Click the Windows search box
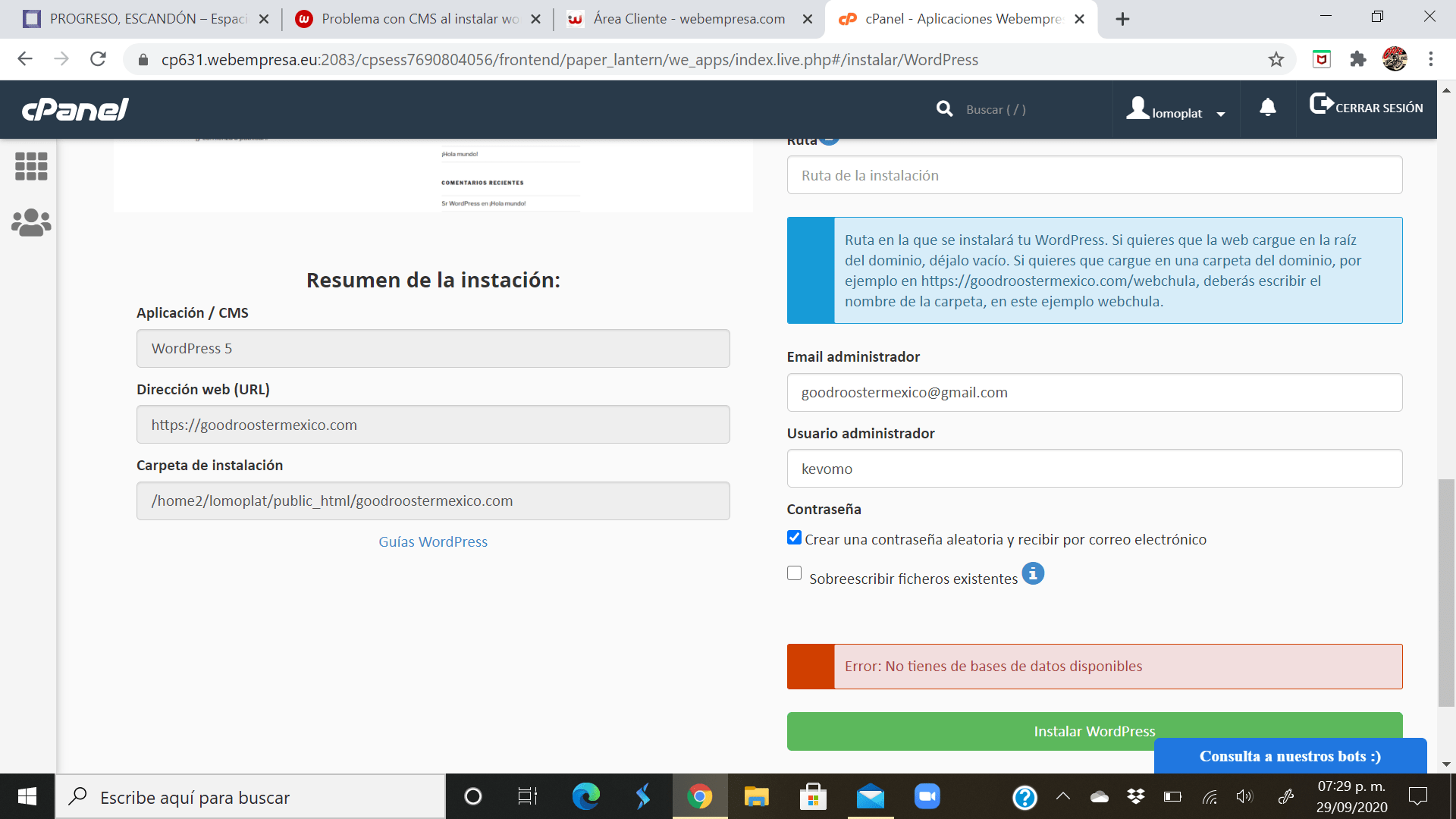1456x819 pixels. (250, 796)
